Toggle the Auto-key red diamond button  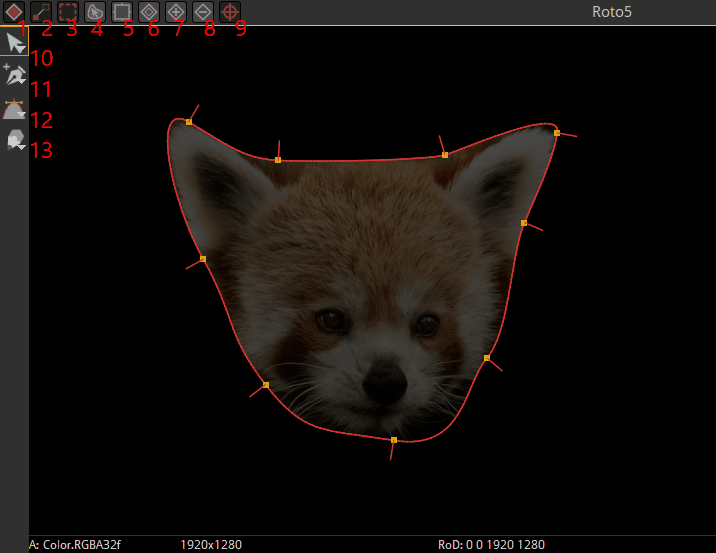tap(14, 12)
